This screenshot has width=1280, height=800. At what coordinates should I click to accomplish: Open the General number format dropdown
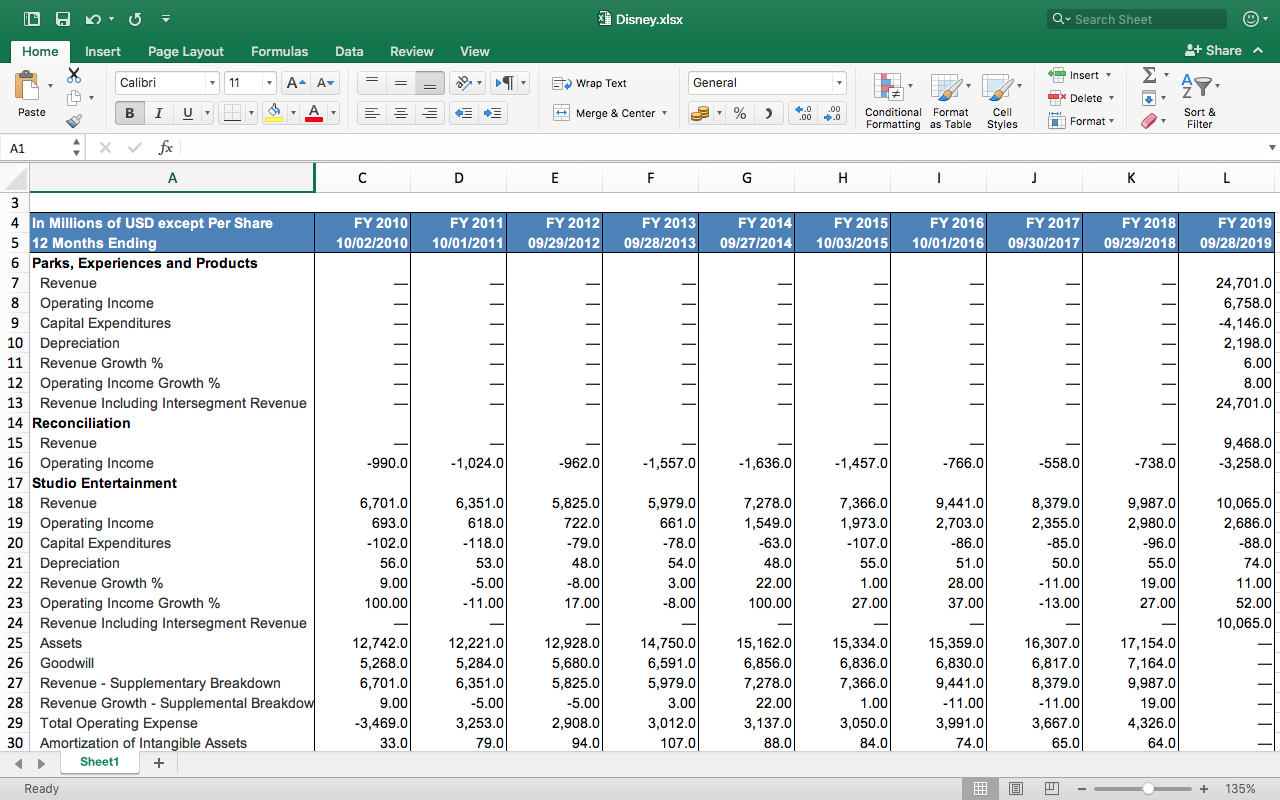838,83
